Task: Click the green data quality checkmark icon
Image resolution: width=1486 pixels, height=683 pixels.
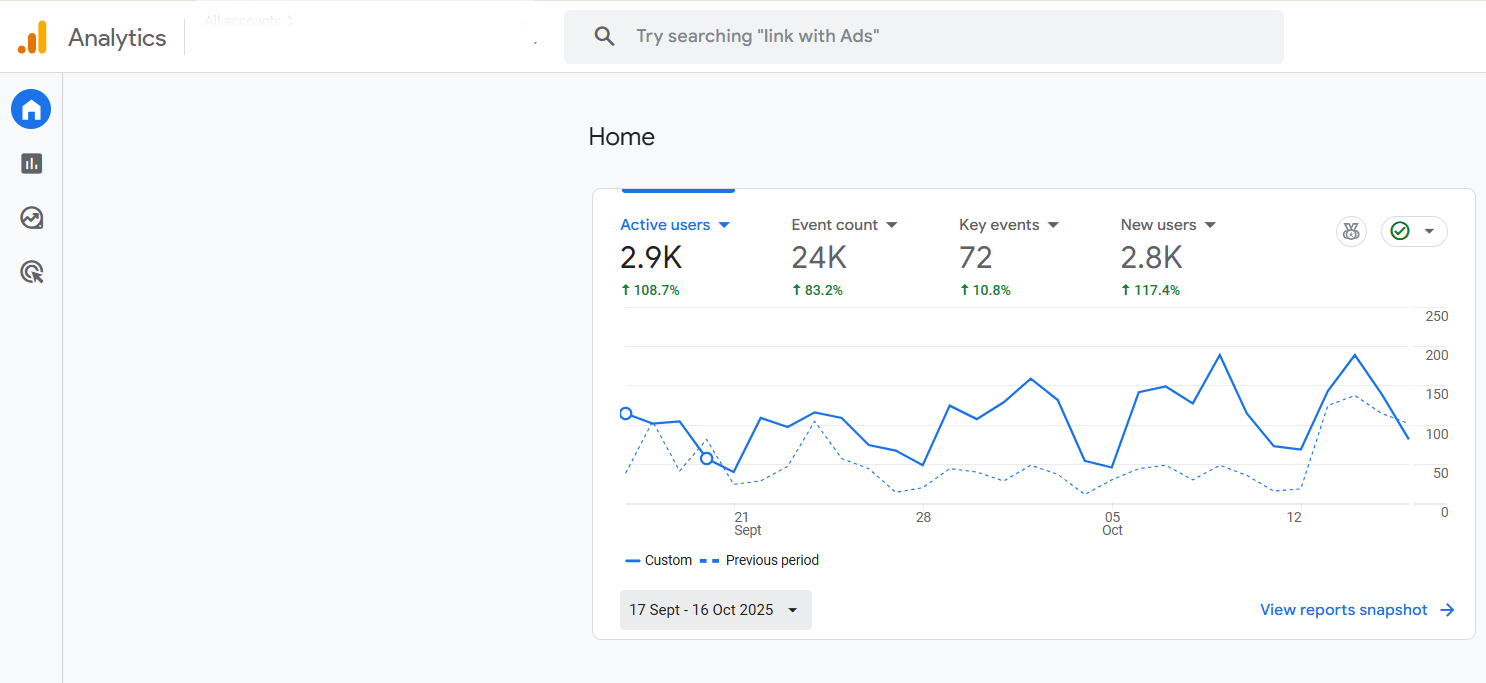Action: coord(1400,231)
